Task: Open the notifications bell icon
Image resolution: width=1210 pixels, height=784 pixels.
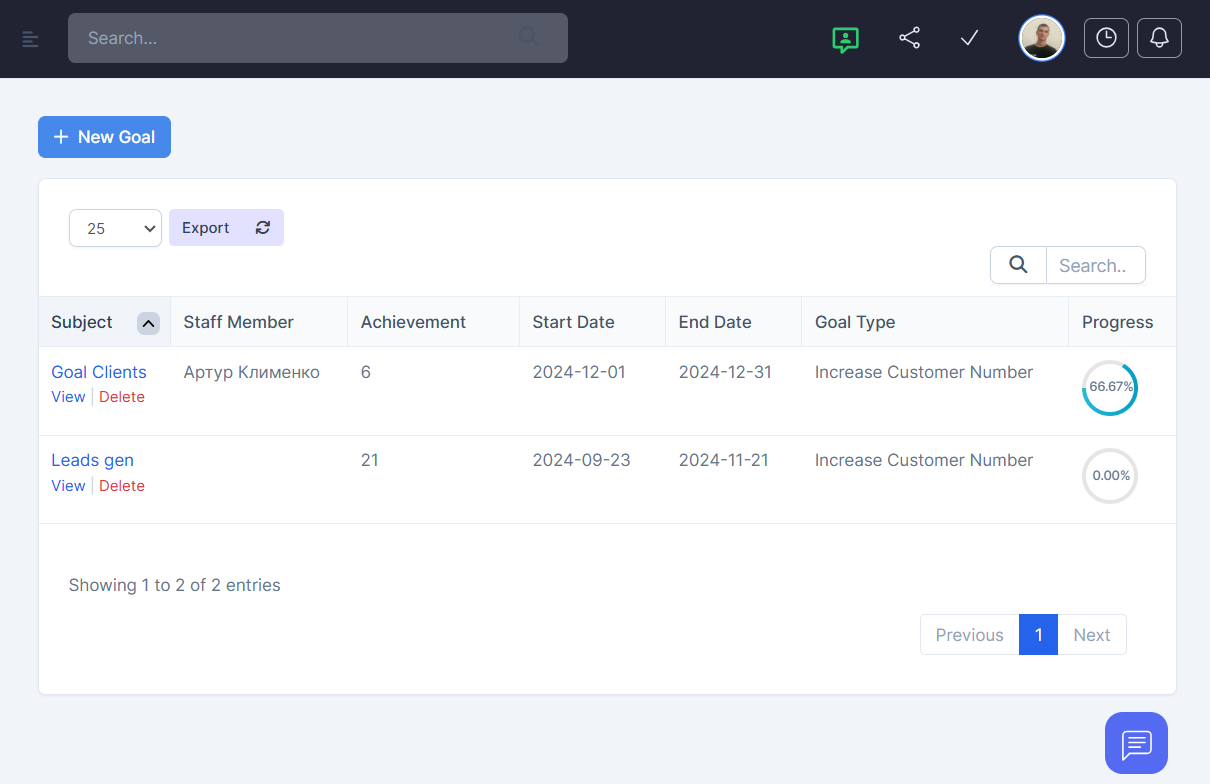Action: point(1159,38)
